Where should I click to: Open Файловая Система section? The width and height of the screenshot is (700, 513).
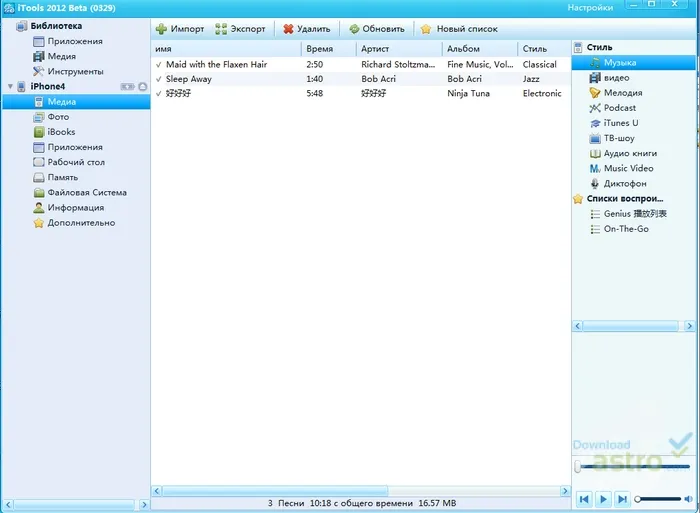[x=80, y=193]
